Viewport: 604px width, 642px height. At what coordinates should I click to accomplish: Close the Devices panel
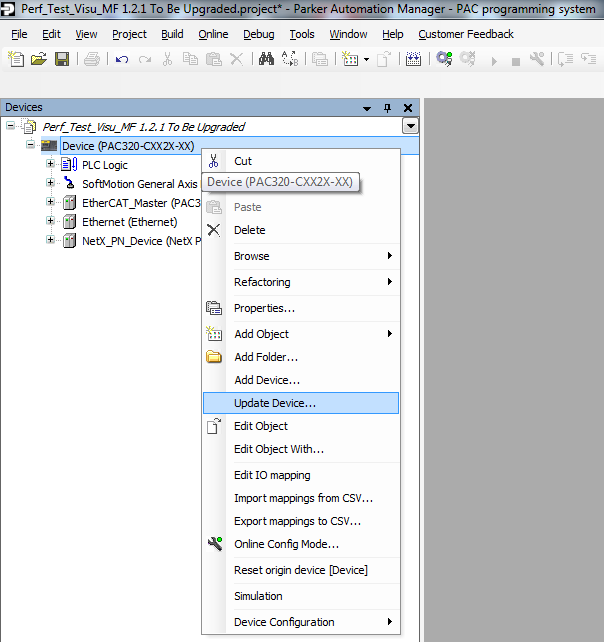coord(408,108)
